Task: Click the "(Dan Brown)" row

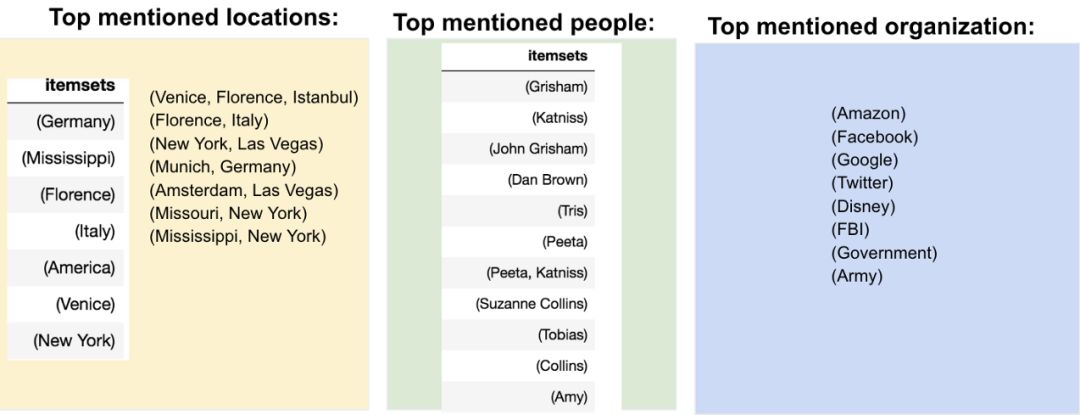Action: (x=547, y=180)
